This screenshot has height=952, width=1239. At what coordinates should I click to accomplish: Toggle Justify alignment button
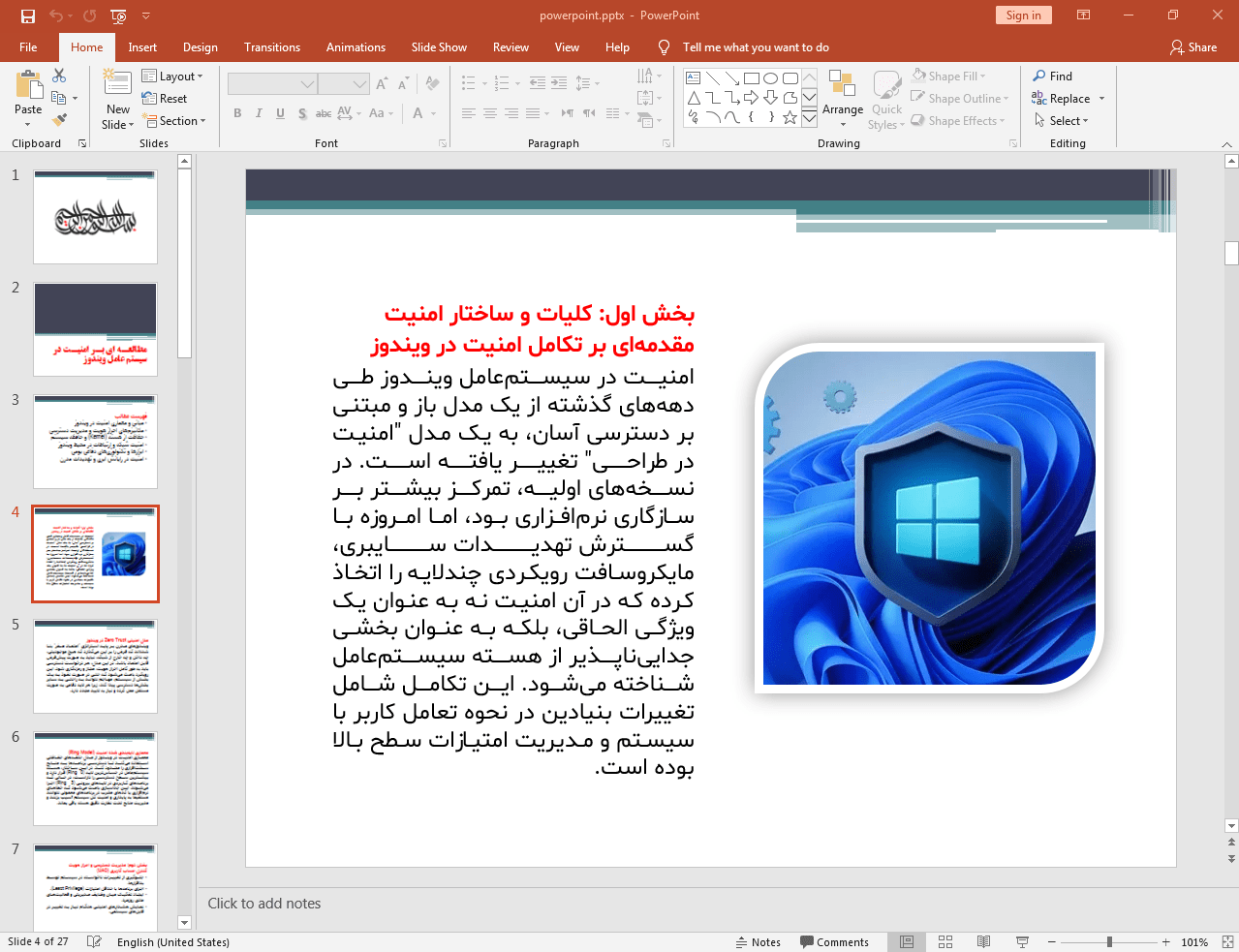coord(533,113)
